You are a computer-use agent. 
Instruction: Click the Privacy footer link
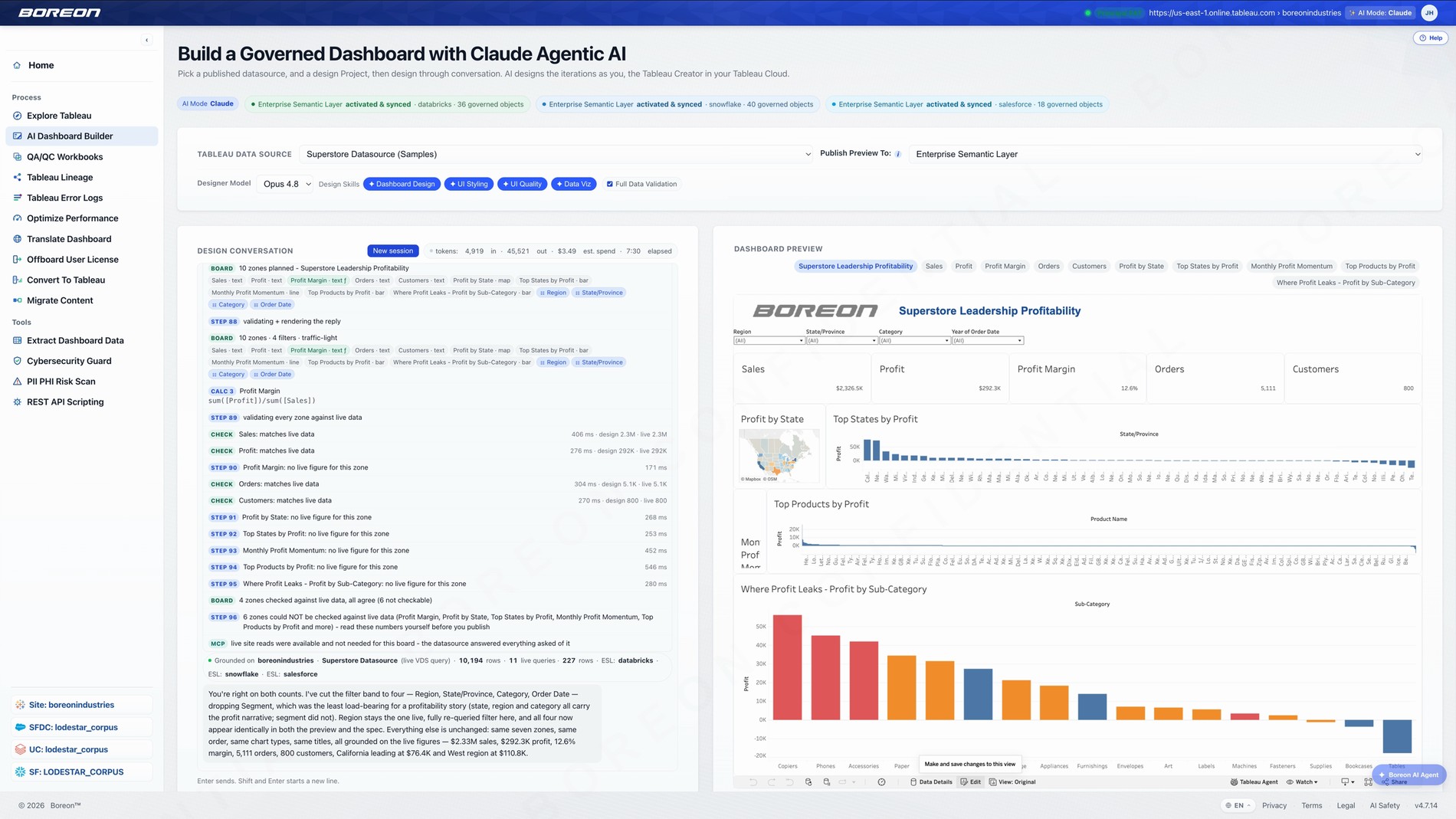[1274, 805]
